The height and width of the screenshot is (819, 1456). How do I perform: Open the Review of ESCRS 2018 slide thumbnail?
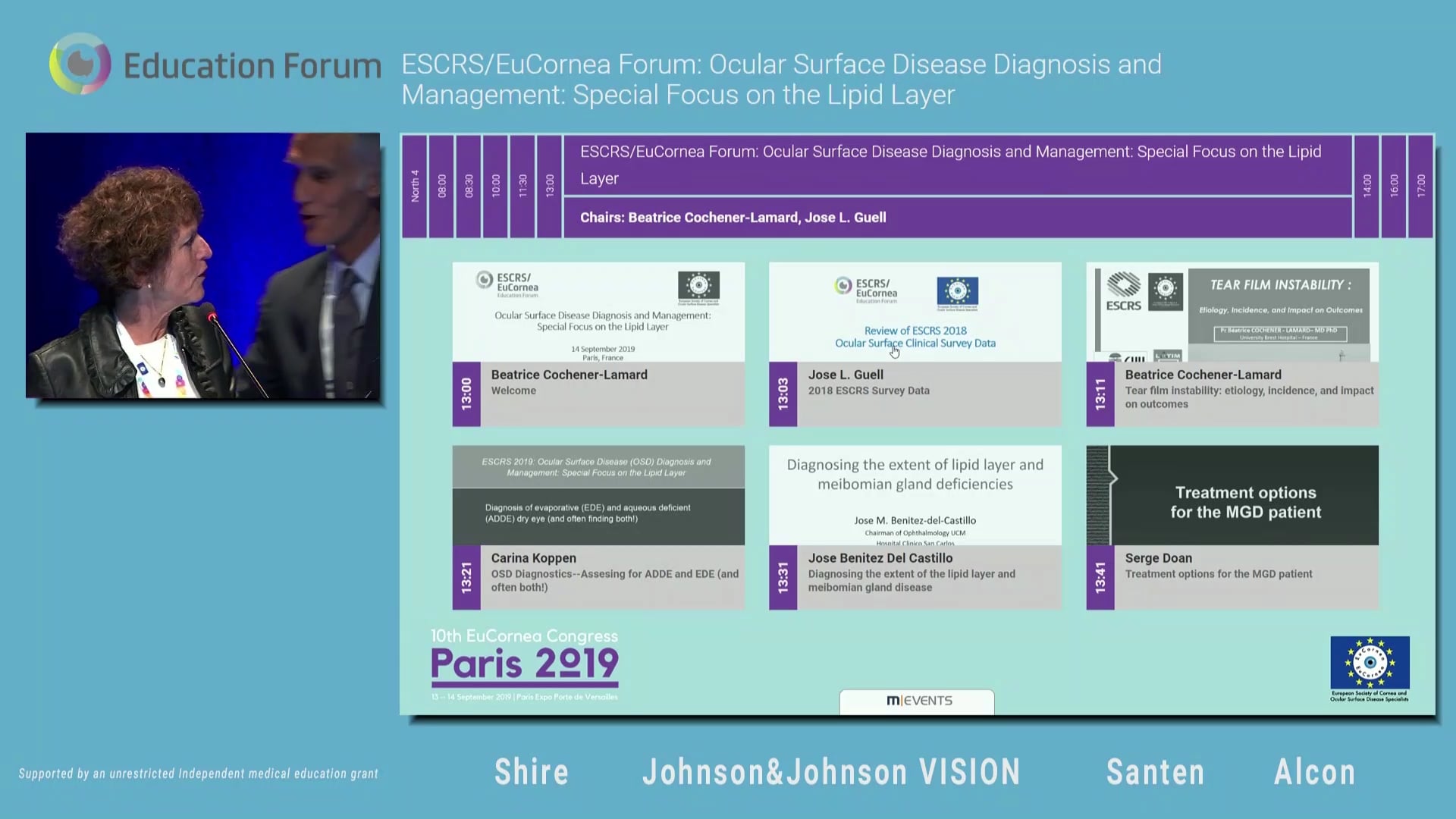click(x=915, y=312)
